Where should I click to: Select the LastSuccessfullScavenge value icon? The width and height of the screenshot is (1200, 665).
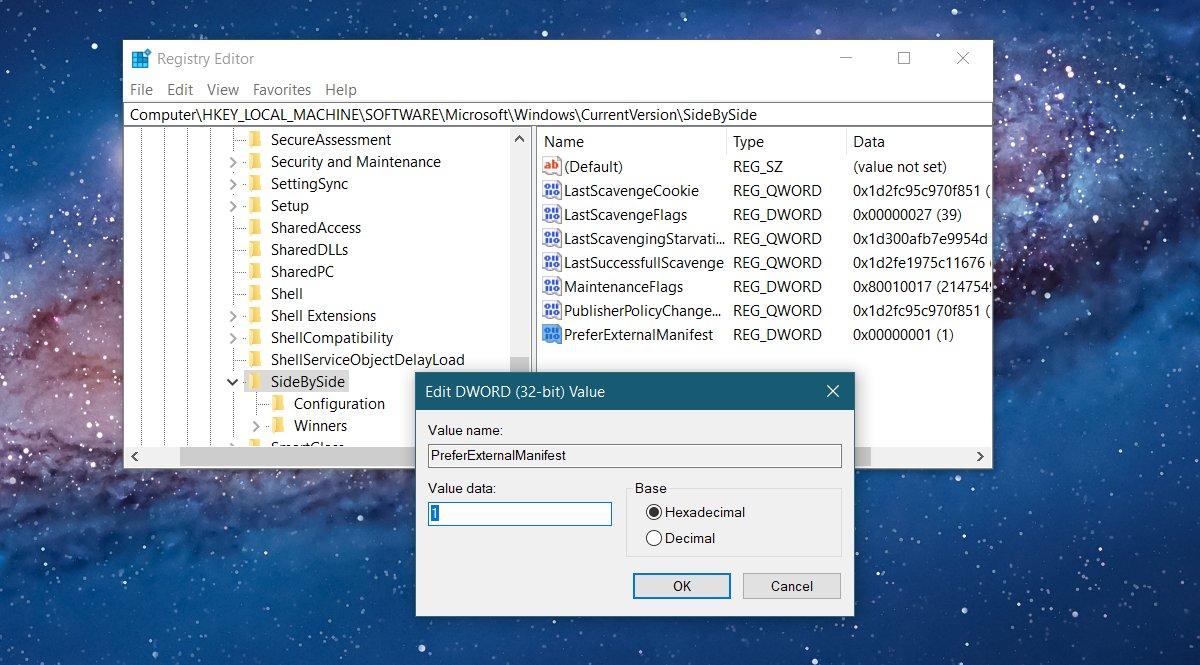point(552,263)
